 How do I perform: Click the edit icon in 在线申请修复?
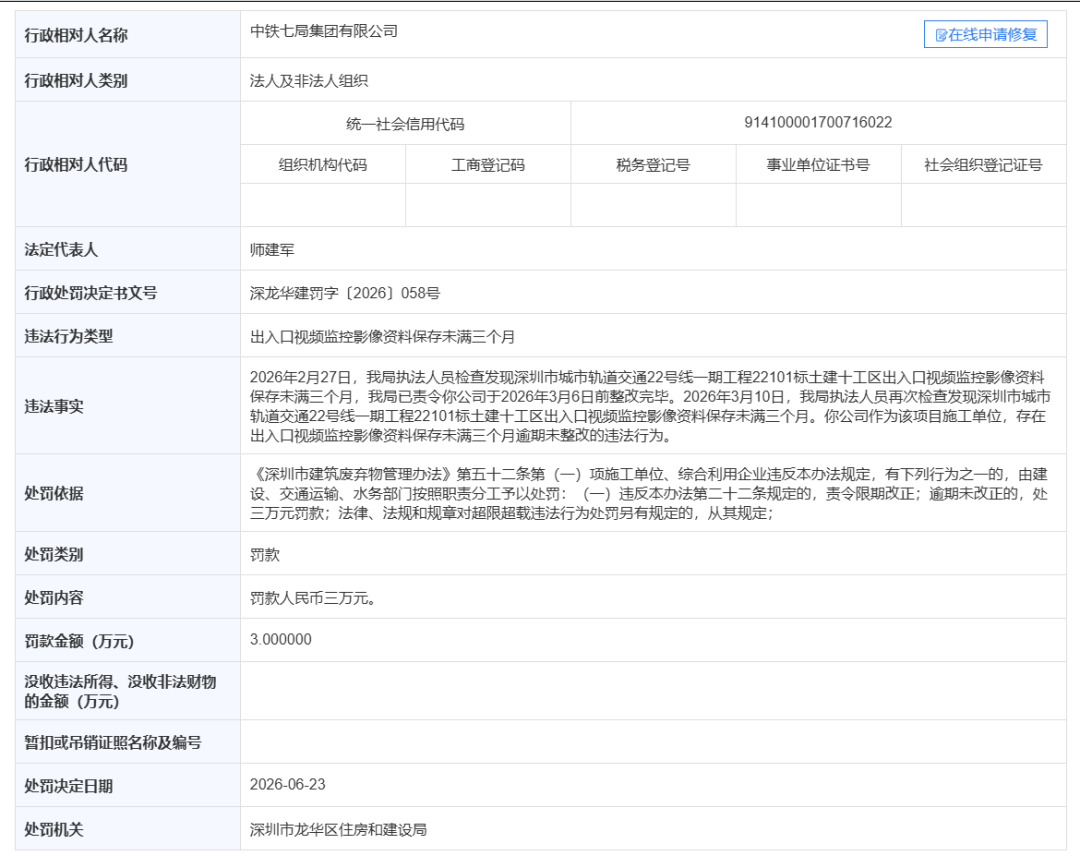click(x=941, y=35)
